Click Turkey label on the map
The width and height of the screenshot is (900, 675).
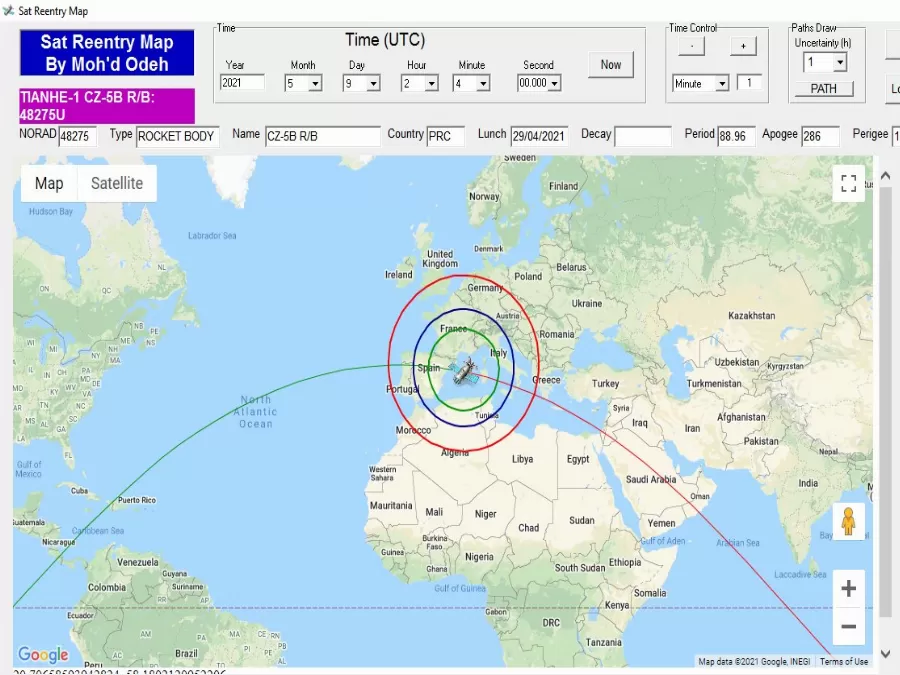pyautogui.click(x=606, y=383)
